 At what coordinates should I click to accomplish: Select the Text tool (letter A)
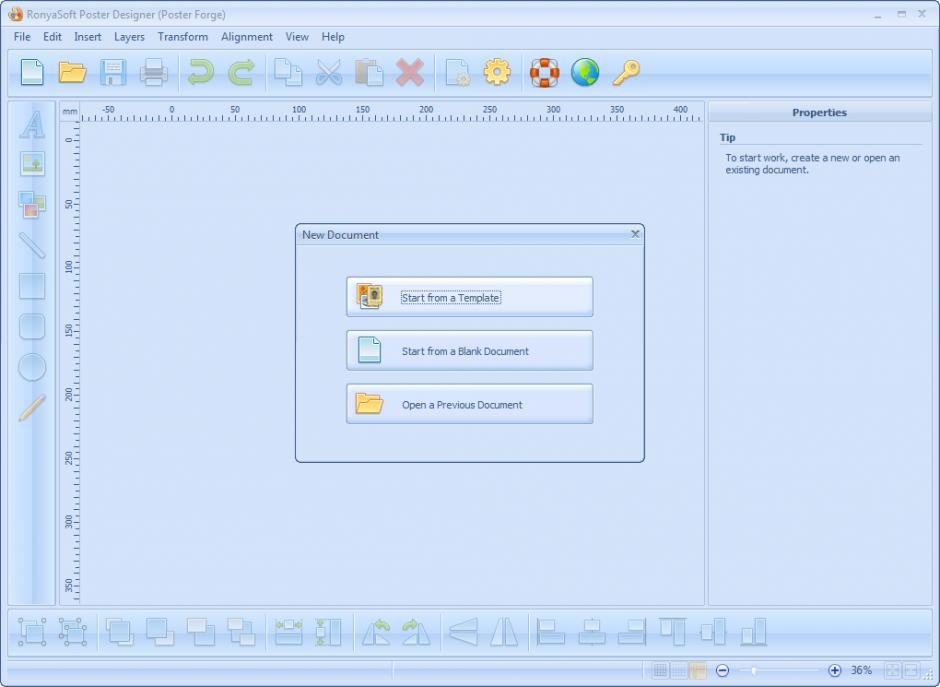(32, 125)
